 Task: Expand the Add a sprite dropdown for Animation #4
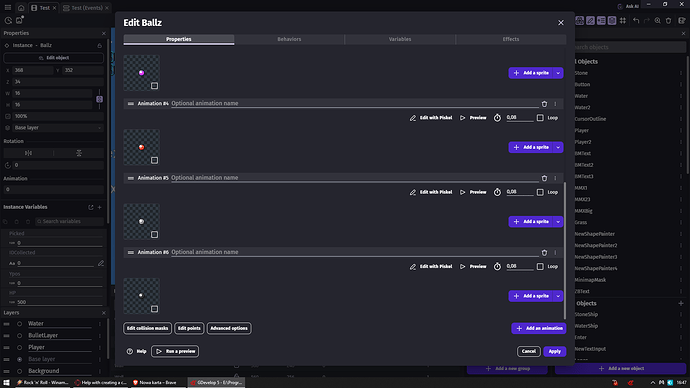pos(558,147)
